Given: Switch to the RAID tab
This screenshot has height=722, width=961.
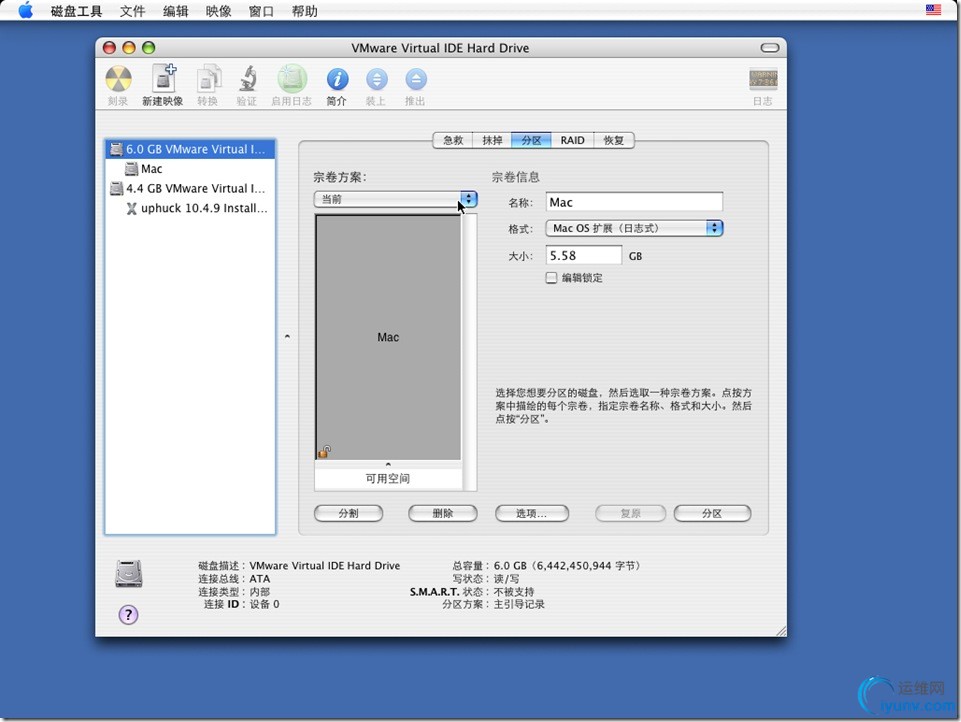Looking at the screenshot, I should (572, 141).
